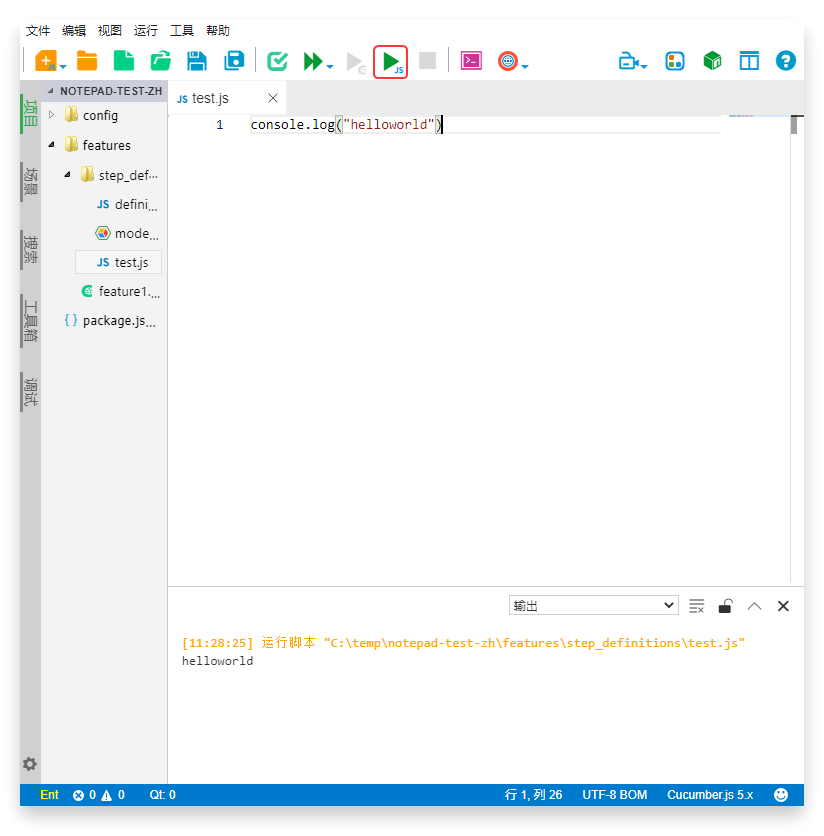
Task: Click the new file icon
Action: click(x=124, y=61)
